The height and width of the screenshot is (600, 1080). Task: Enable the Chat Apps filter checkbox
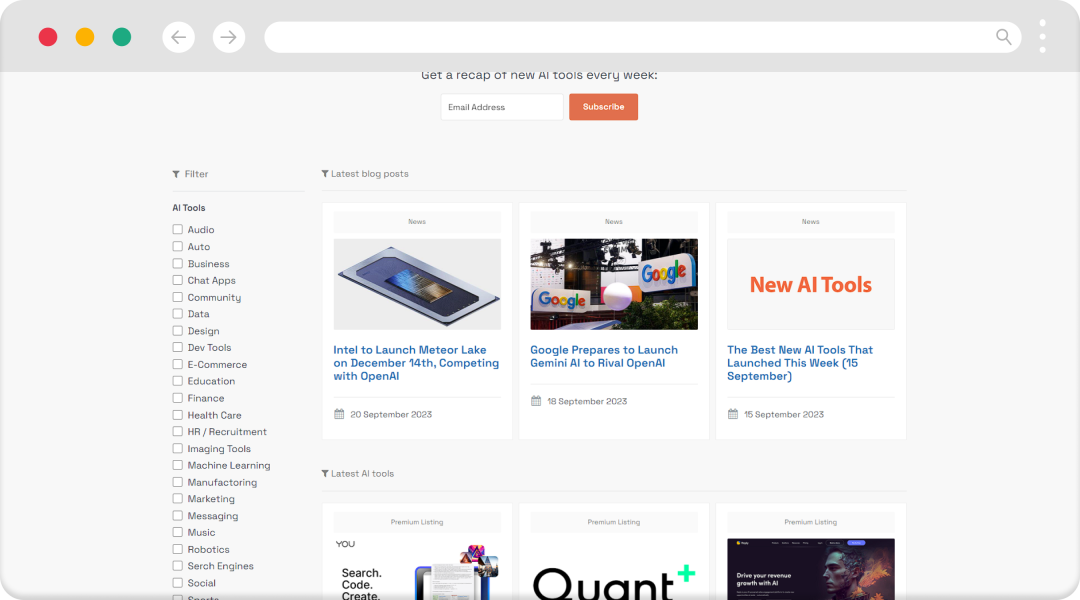coord(178,280)
